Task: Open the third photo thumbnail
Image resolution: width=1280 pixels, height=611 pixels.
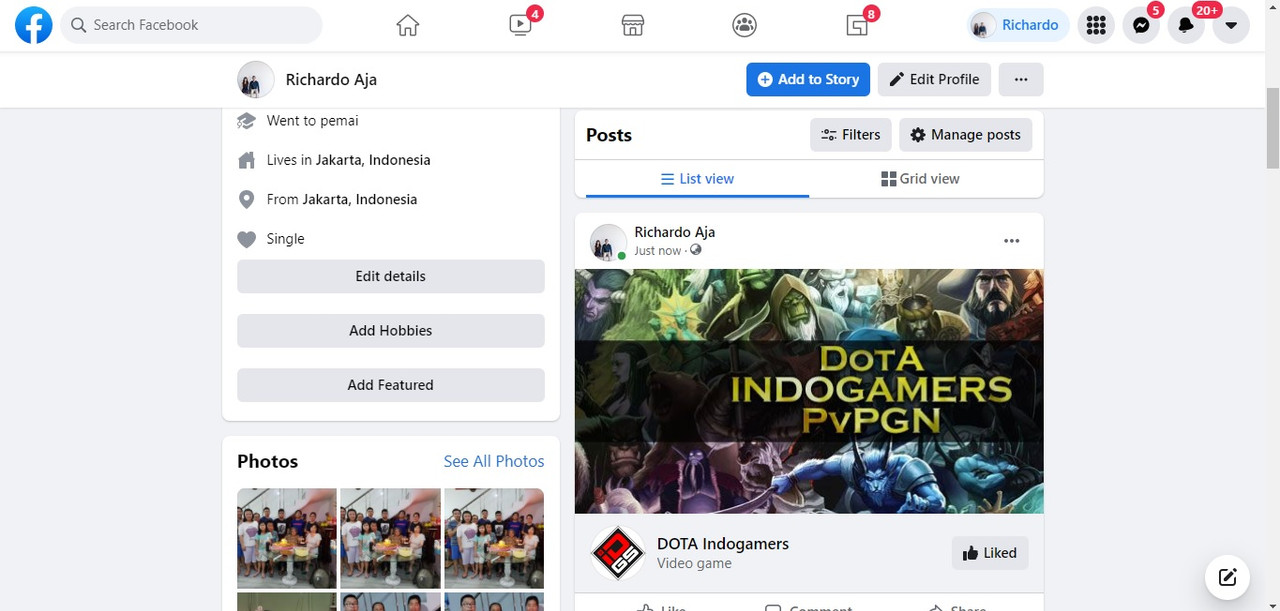Action: coord(494,538)
